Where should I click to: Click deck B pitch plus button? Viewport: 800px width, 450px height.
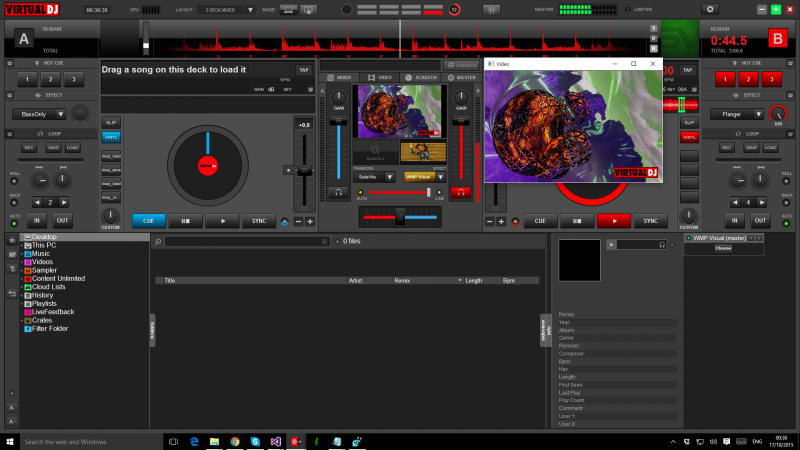click(501, 221)
